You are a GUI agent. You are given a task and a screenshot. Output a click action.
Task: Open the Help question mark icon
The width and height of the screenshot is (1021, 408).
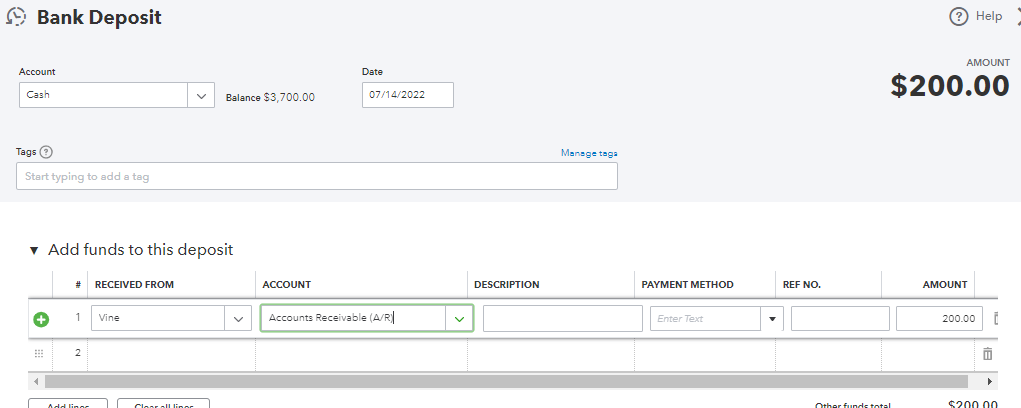959,16
